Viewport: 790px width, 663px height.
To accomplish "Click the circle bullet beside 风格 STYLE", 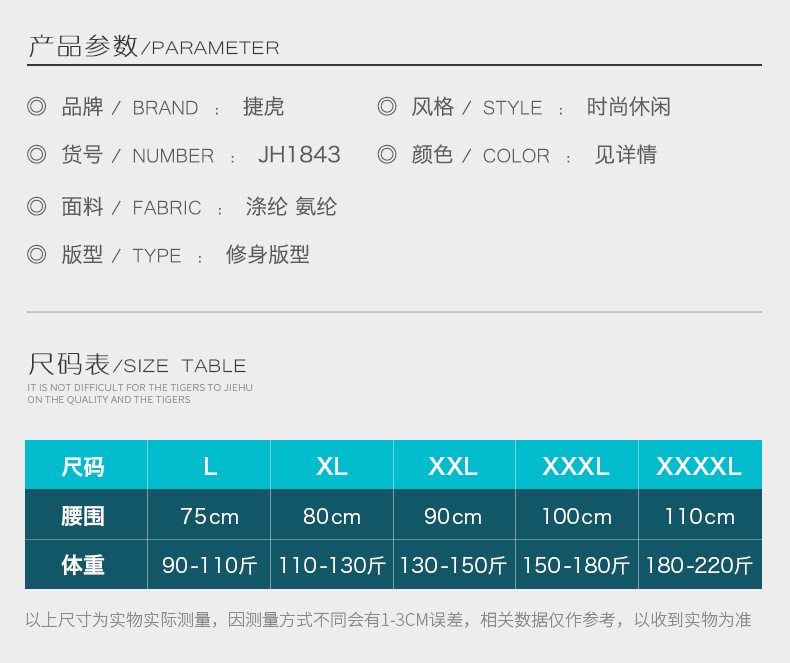I will pos(387,107).
